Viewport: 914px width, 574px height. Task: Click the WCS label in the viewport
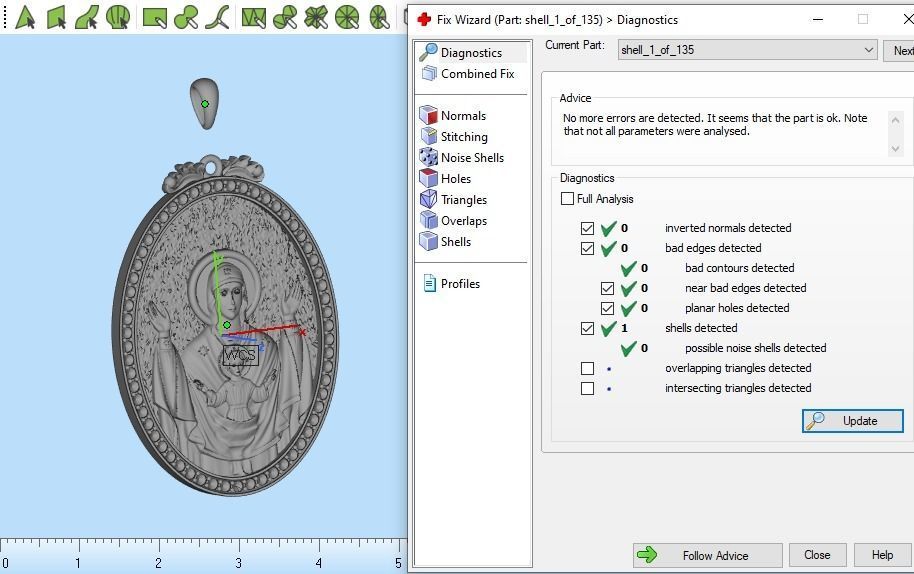point(240,355)
